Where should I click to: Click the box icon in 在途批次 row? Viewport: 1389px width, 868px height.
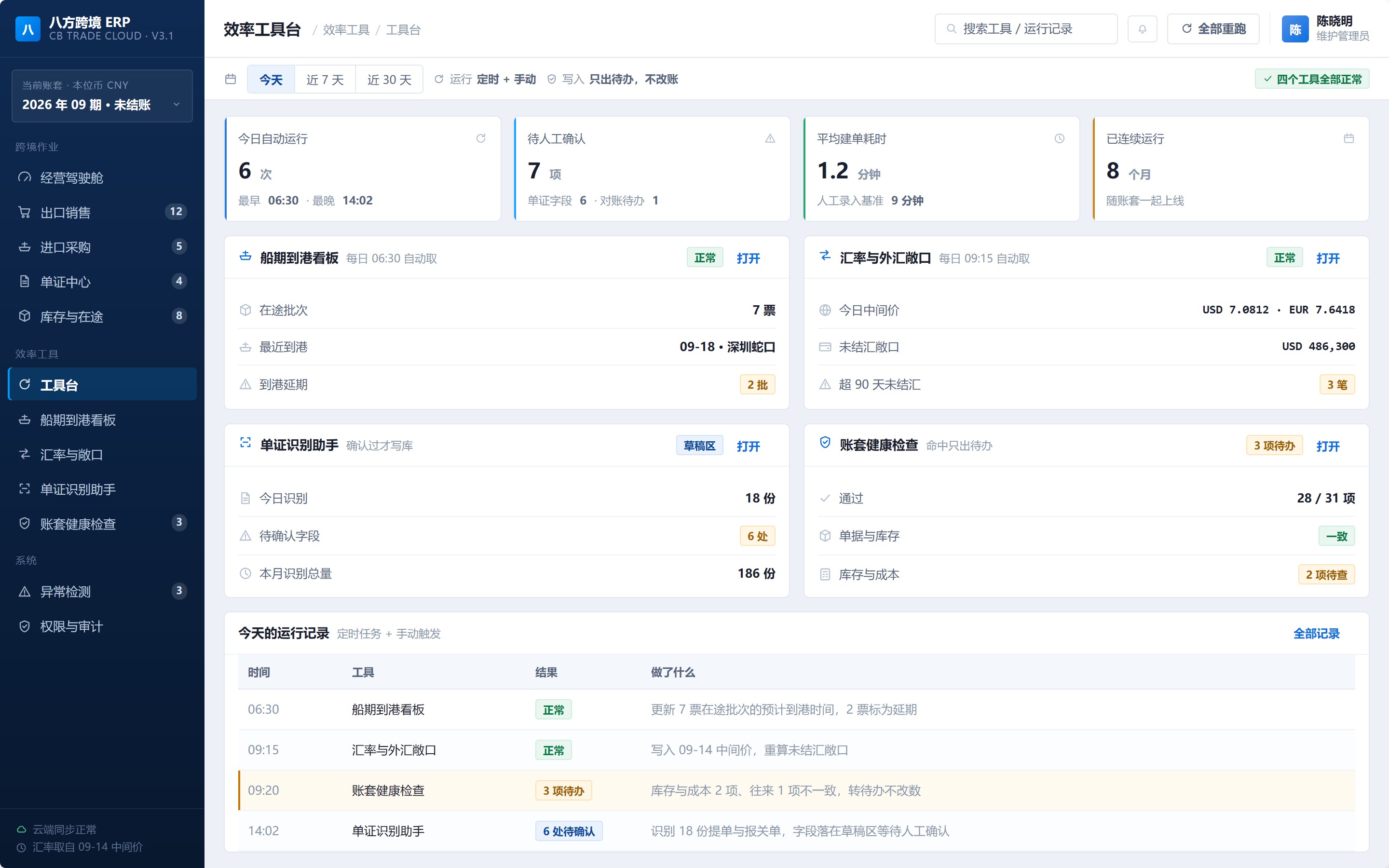tap(245, 310)
